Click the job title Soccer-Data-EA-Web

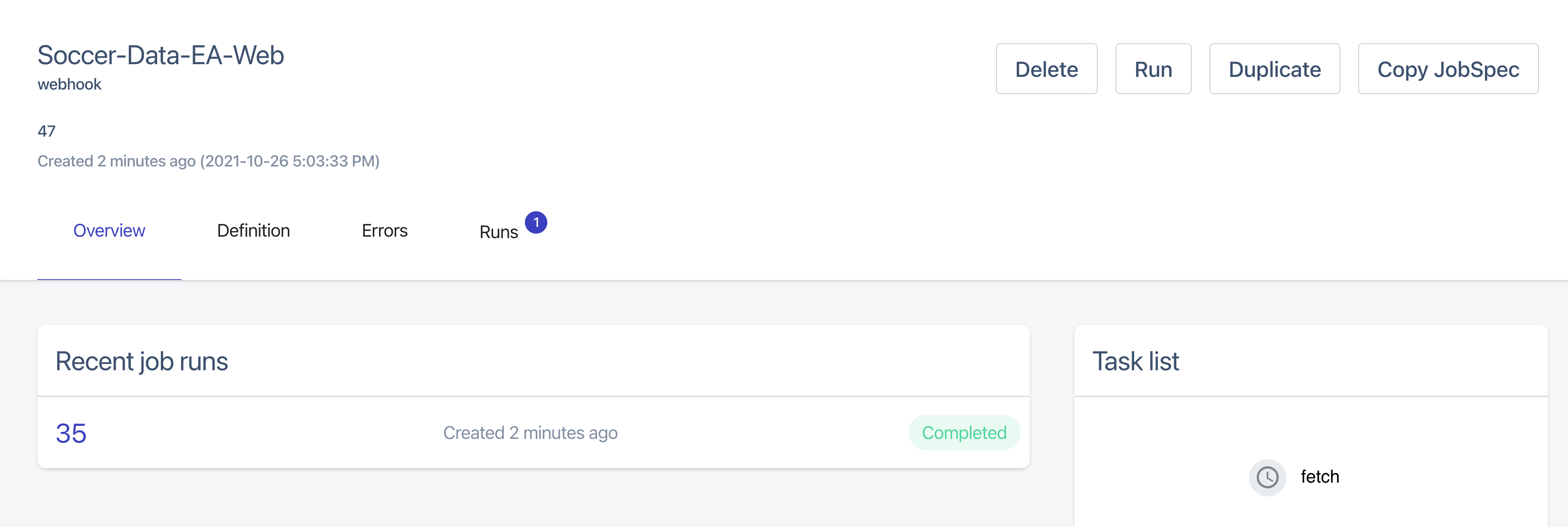click(x=161, y=55)
